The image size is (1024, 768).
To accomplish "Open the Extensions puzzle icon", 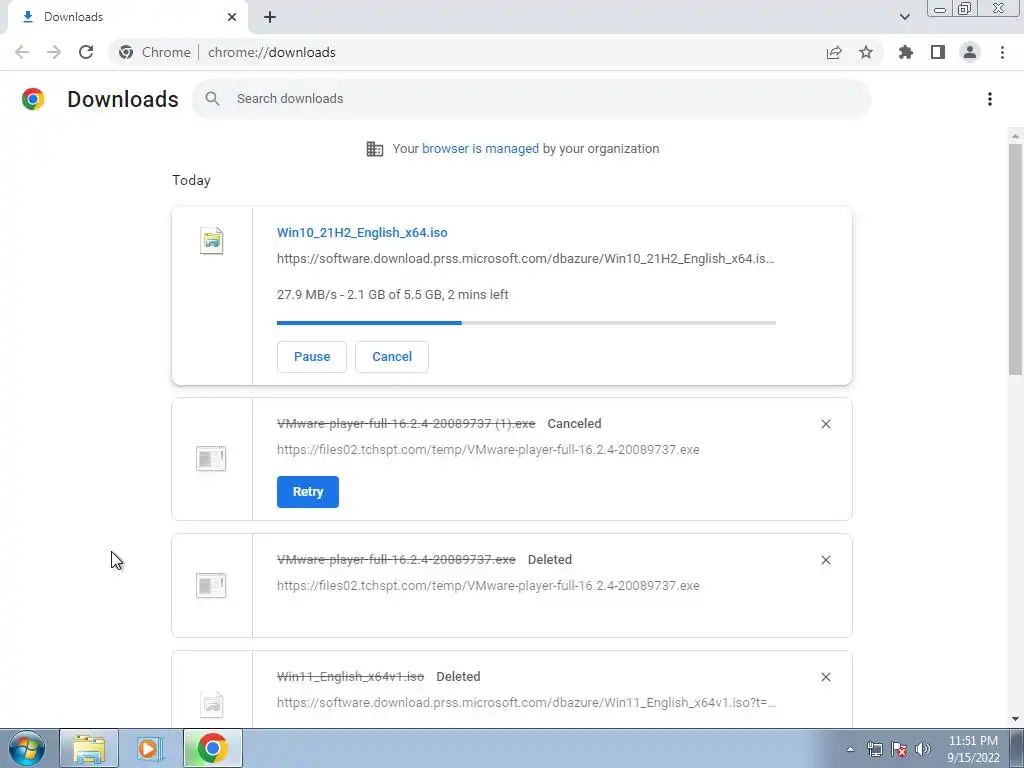I will tap(905, 52).
